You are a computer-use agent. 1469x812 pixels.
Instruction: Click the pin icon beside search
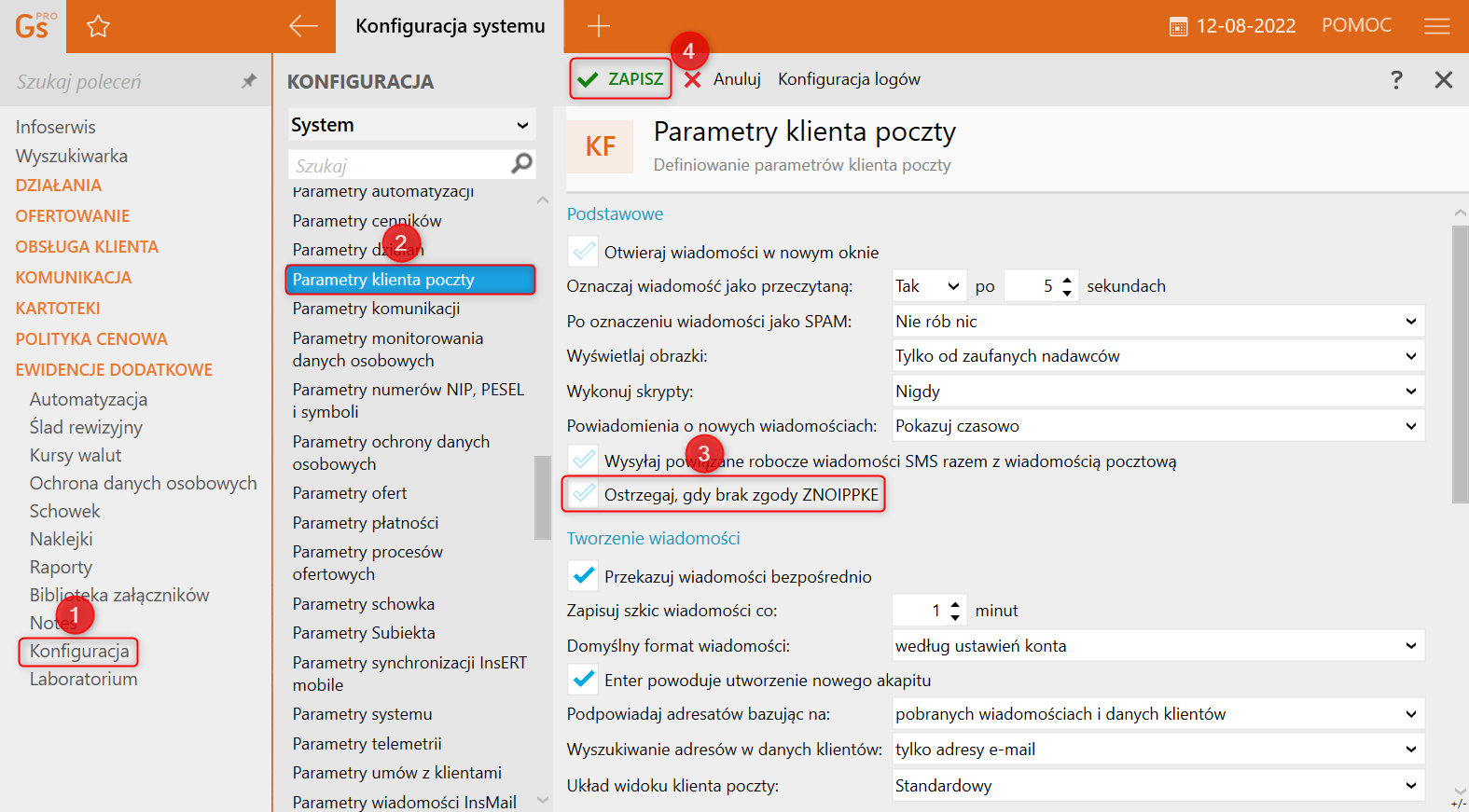(248, 81)
